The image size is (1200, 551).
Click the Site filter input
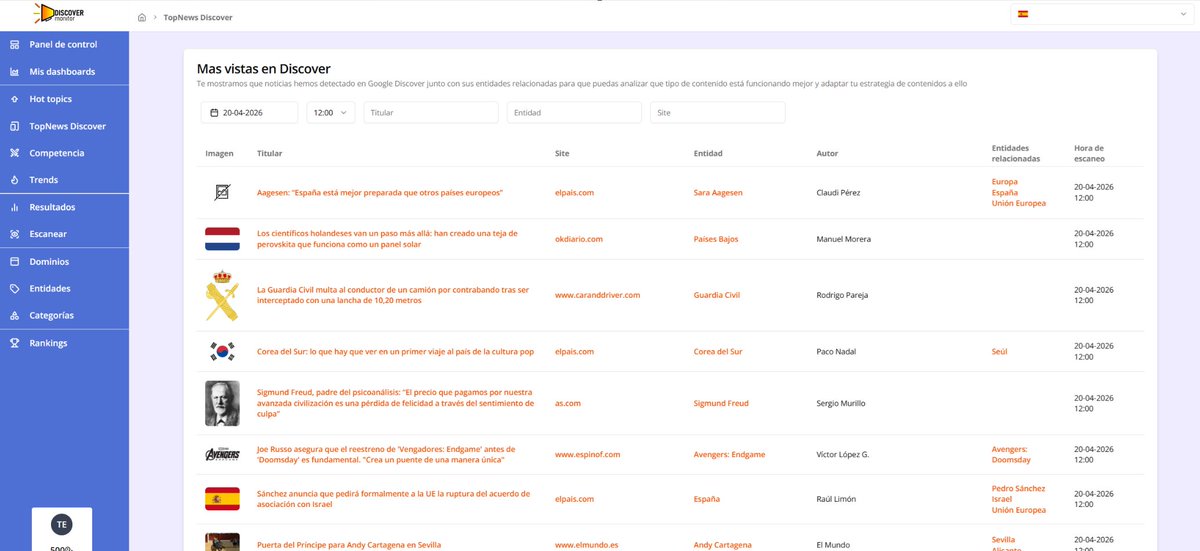tap(718, 113)
